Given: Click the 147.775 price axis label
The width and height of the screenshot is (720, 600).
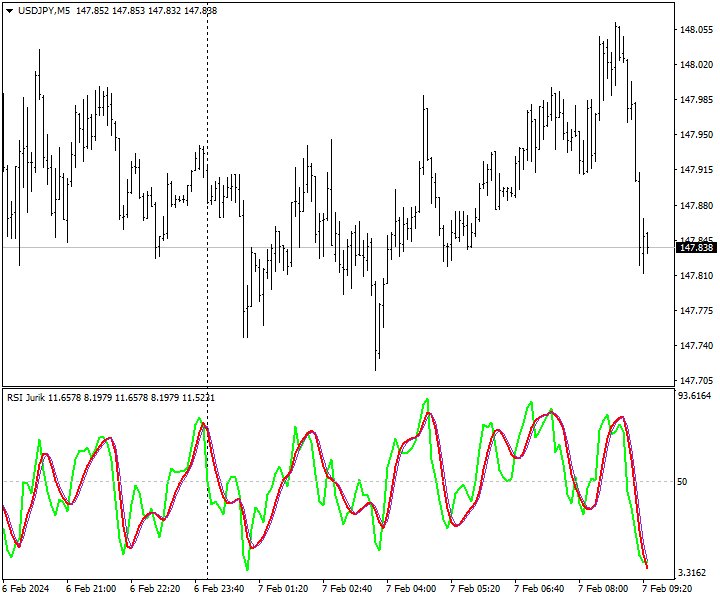Looking at the screenshot, I should tap(696, 311).
